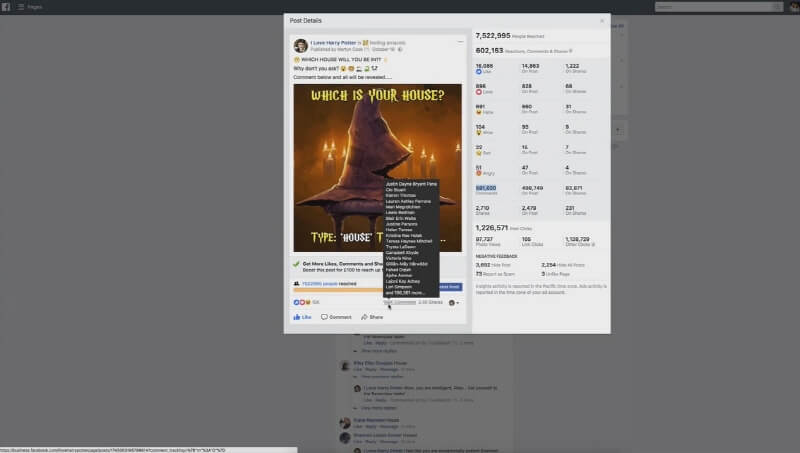Click info icon beside Other Clicks
Screen dimensions: 800x453
[592, 244]
